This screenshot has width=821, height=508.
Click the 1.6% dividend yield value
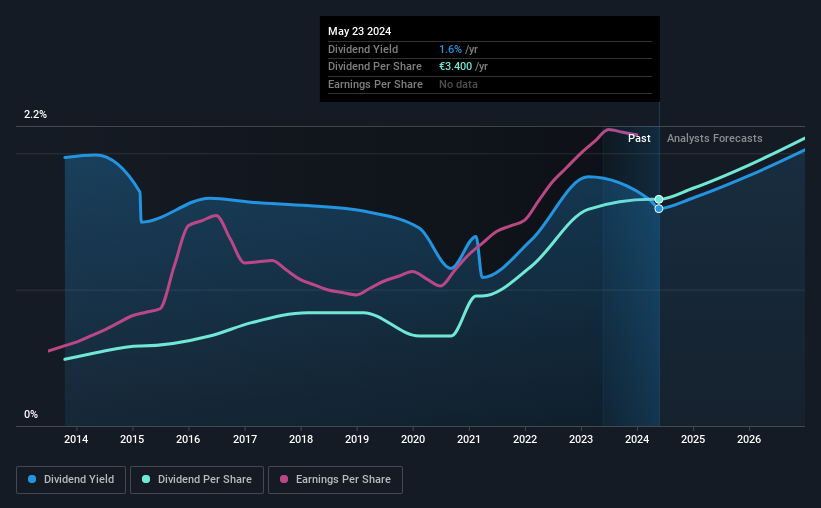450,49
